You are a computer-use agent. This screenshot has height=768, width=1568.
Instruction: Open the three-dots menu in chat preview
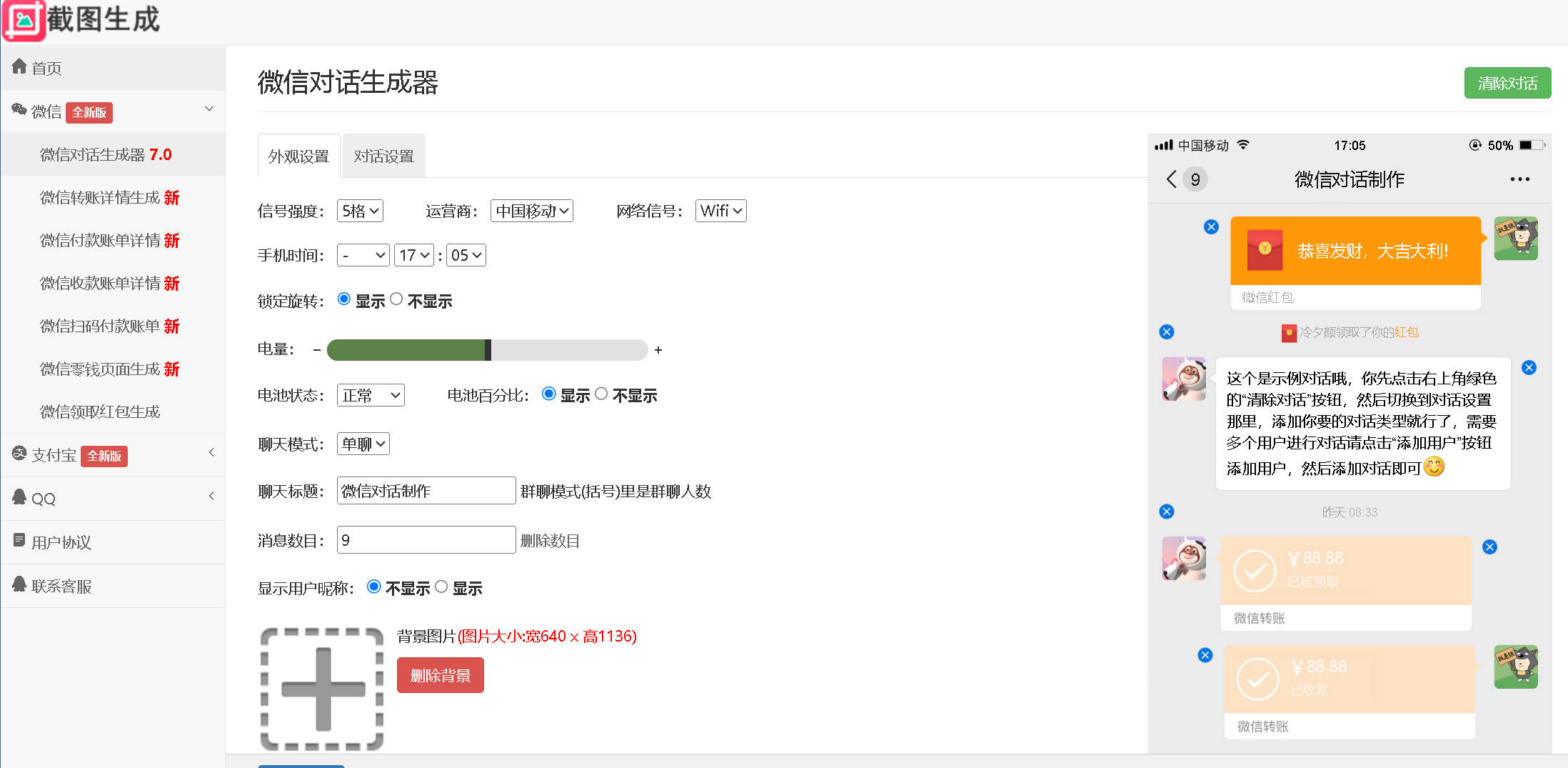coord(1519,179)
